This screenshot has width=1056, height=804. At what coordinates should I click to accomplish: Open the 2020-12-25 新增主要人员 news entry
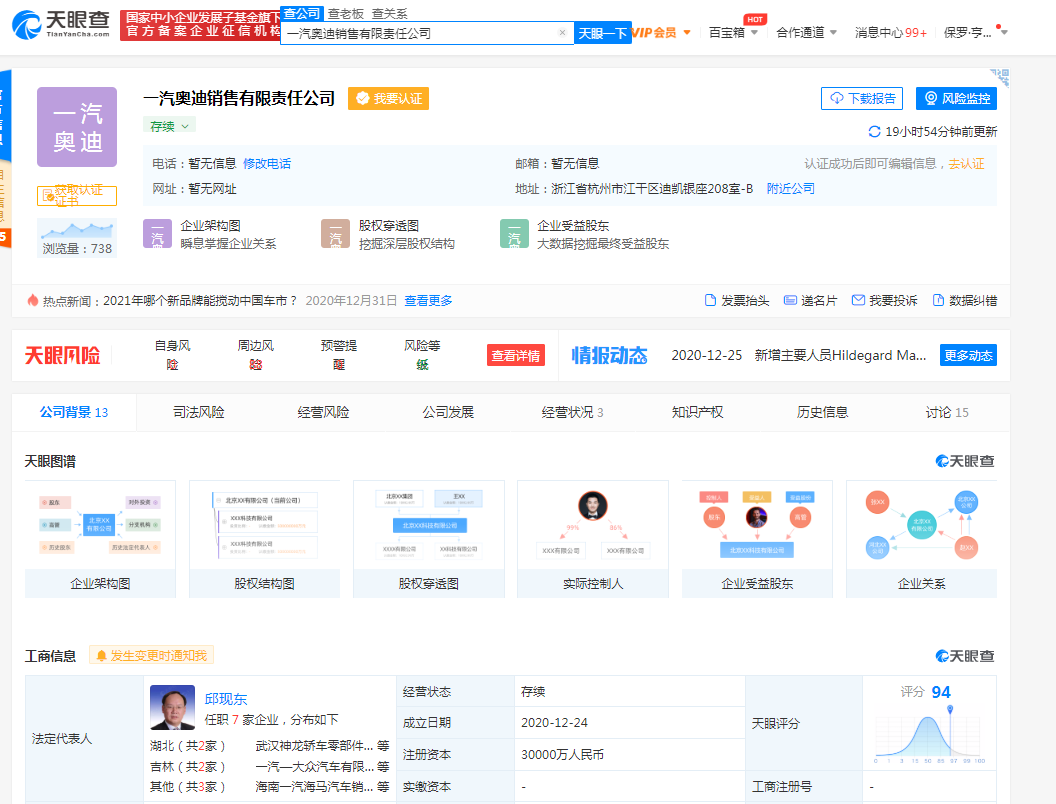tap(799, 356)
